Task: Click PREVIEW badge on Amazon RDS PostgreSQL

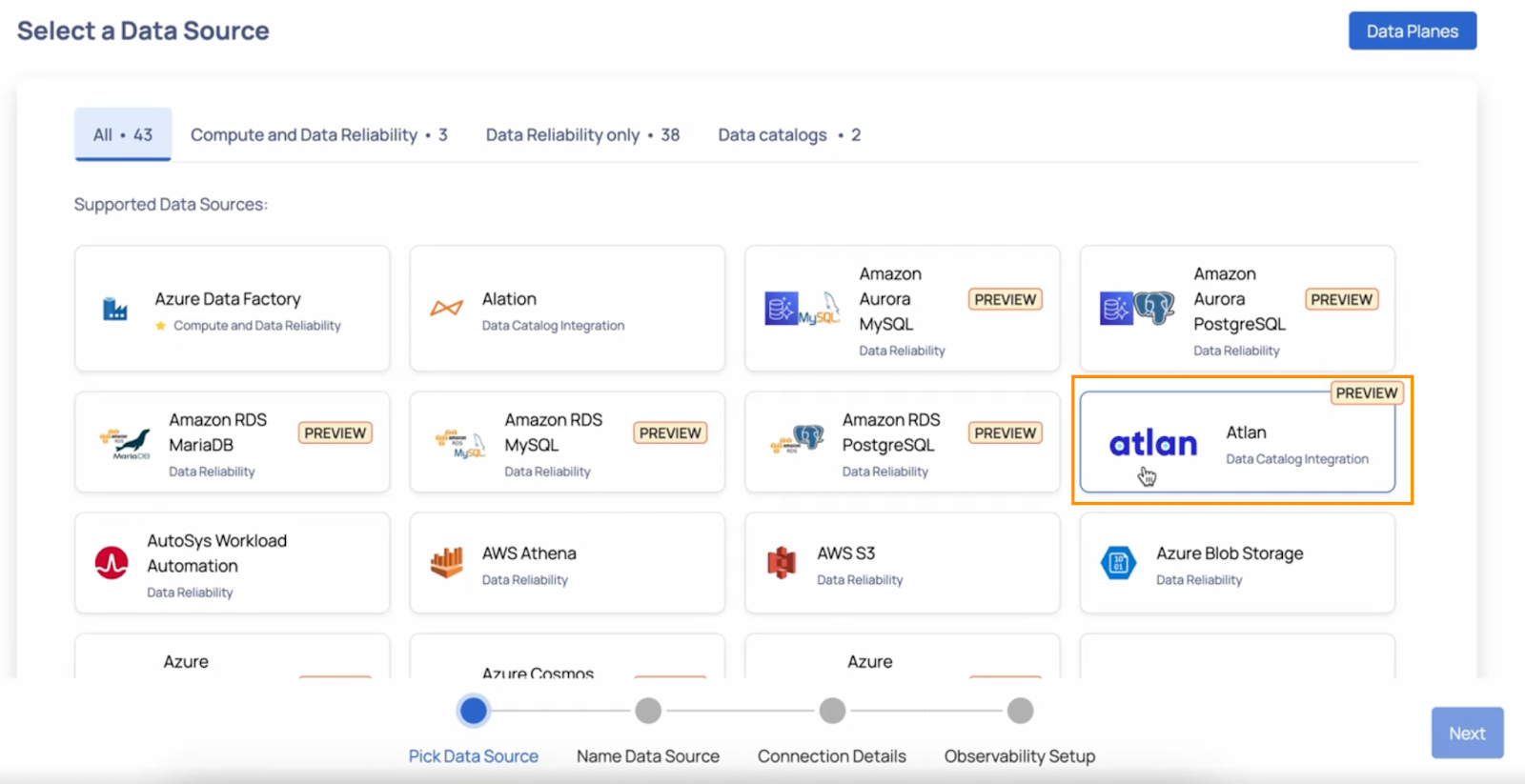Action: (x=1005, y=433)
